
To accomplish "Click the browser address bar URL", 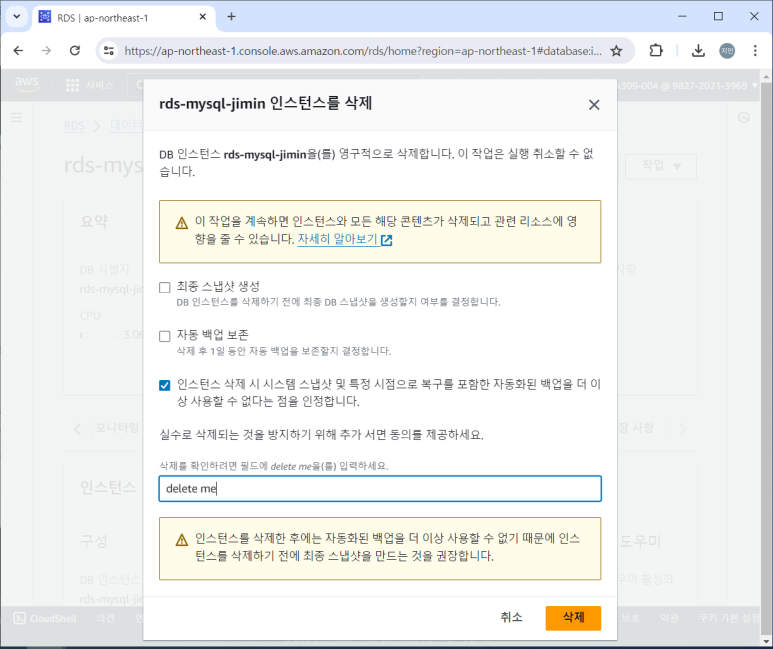I will (x=362, y=51).
